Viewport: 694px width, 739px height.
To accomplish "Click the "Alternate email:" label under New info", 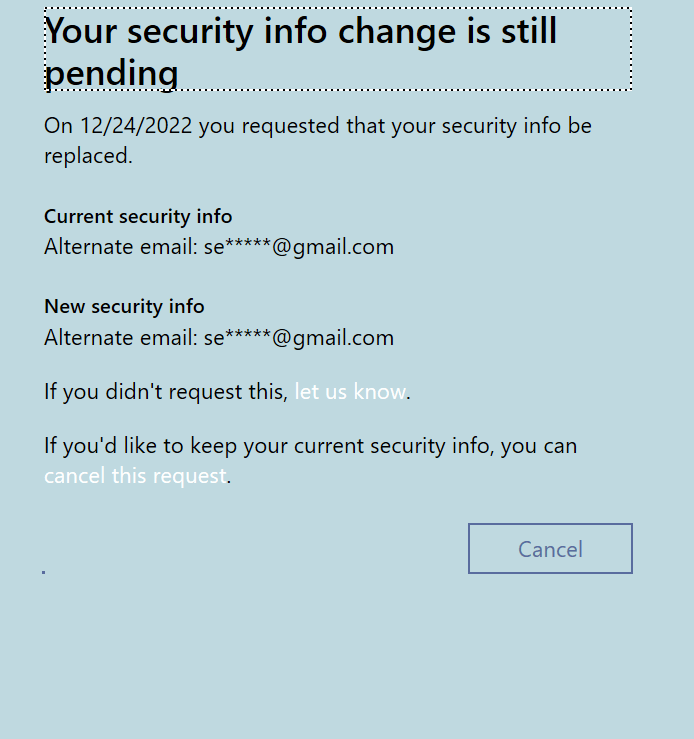I will coord(121,338).
